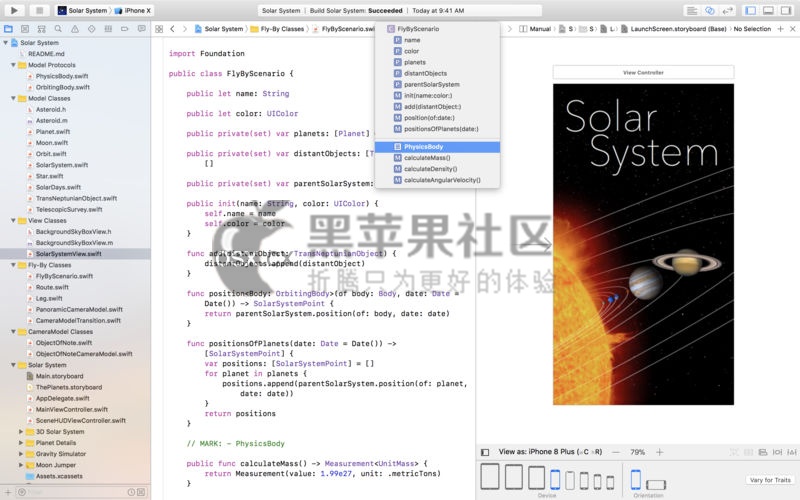The image size is (800, 500).
Task: Open the Project navigator folder icon
Action: 8,29
